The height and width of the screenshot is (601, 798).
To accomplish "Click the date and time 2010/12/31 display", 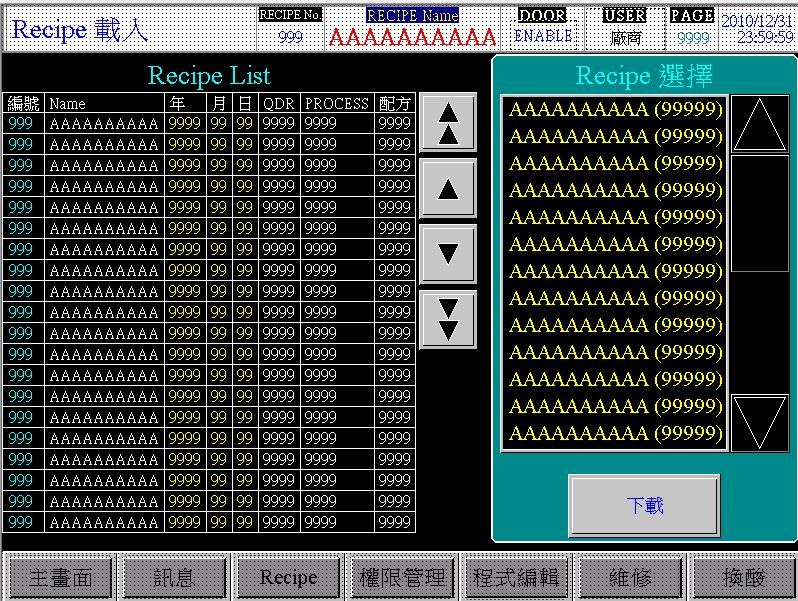I will (x=757, y=29).
